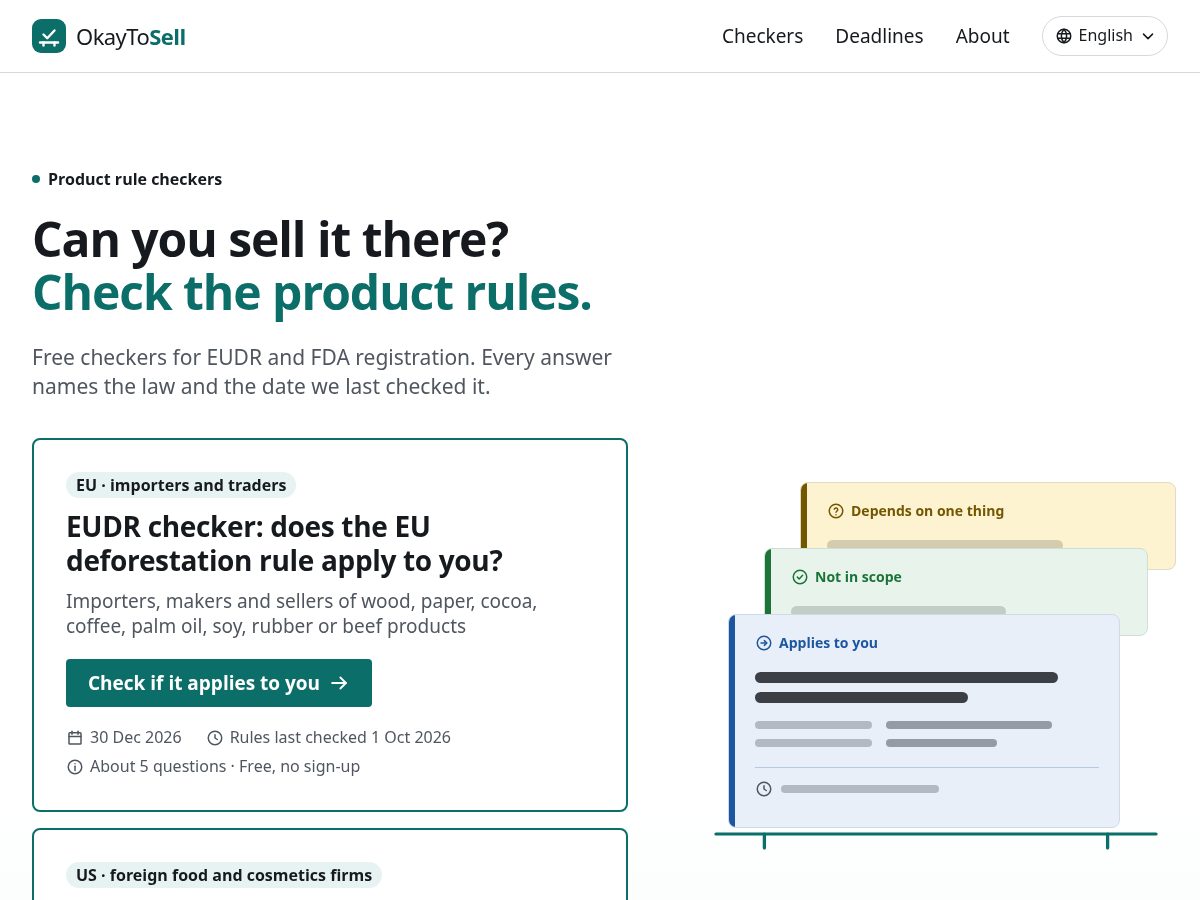
Task: Click calendar icon beside 30 Dec 2026
Action: click(75, 738)
